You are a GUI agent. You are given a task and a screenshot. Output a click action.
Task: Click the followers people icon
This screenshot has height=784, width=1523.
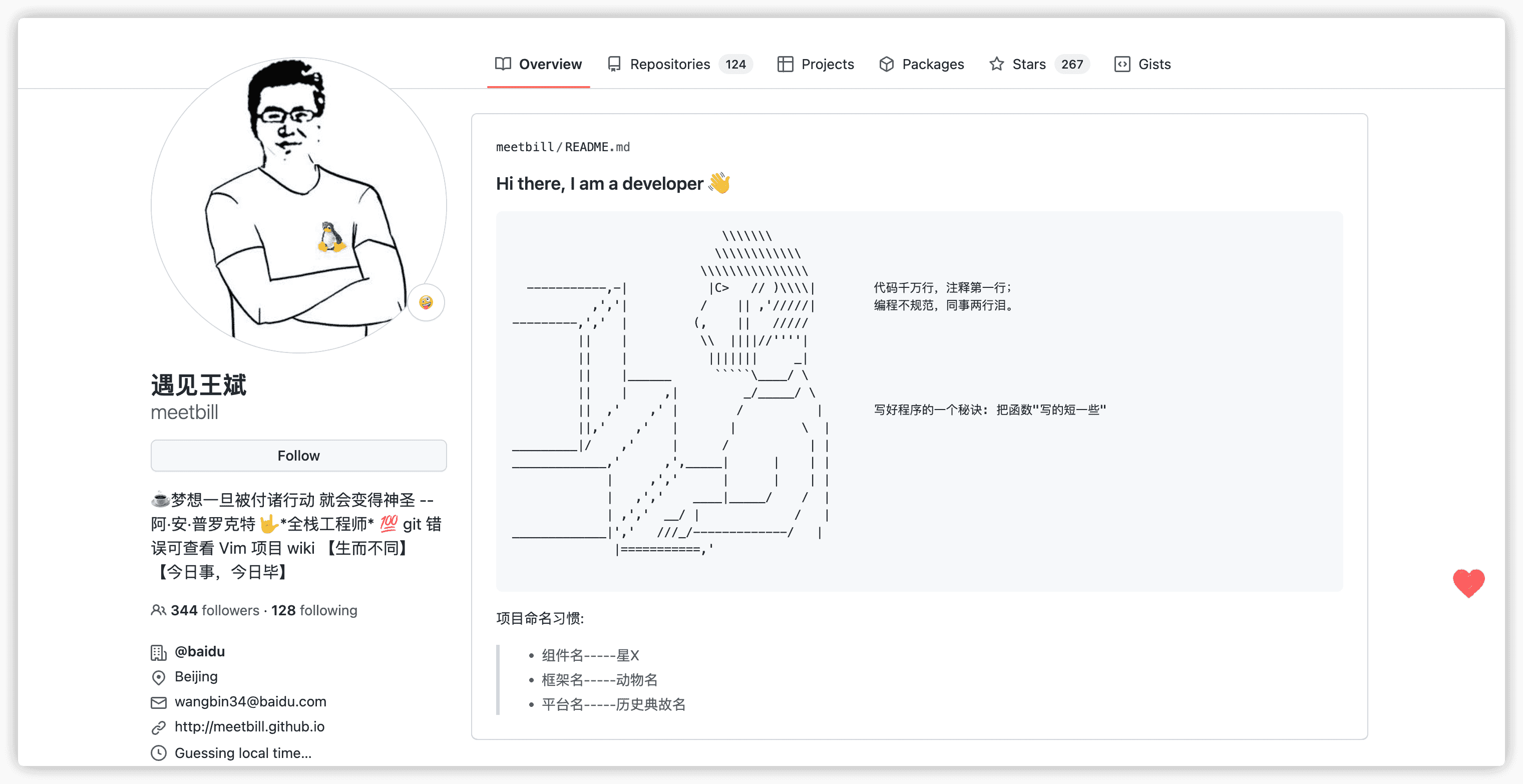(158, 610)
